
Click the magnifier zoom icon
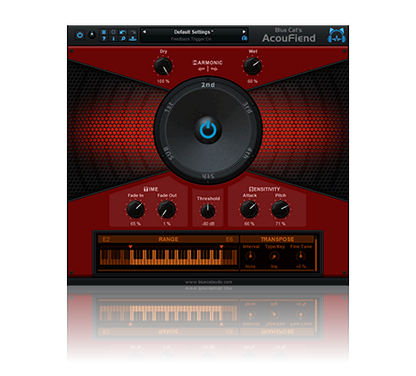coord(123,39)
